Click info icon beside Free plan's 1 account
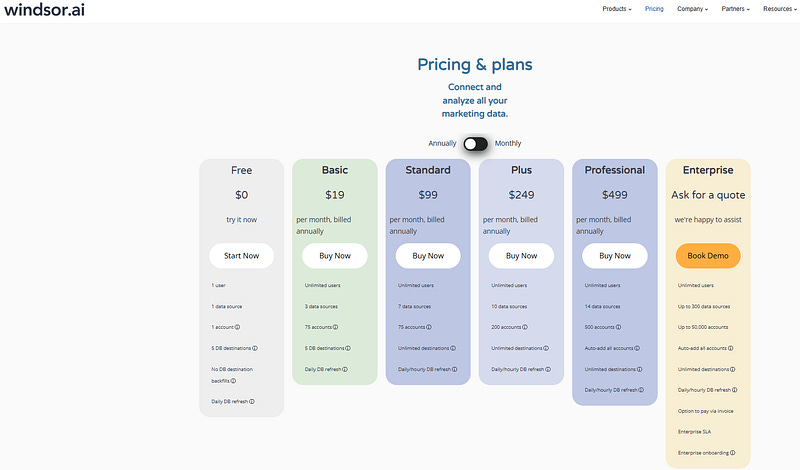Image resolution: width=800 pixels, height=470 pixels. coord(237,327)
